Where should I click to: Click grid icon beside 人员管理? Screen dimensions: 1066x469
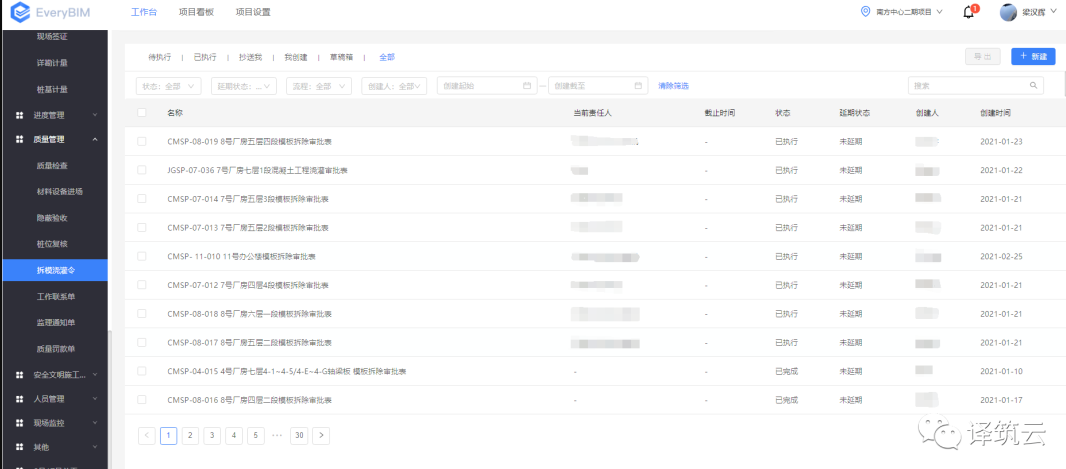click(20, 399)
